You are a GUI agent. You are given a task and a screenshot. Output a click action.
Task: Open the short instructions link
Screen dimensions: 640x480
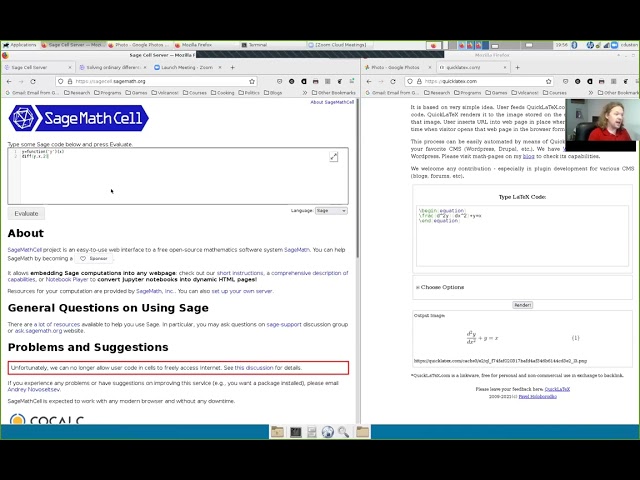(240, 273)
